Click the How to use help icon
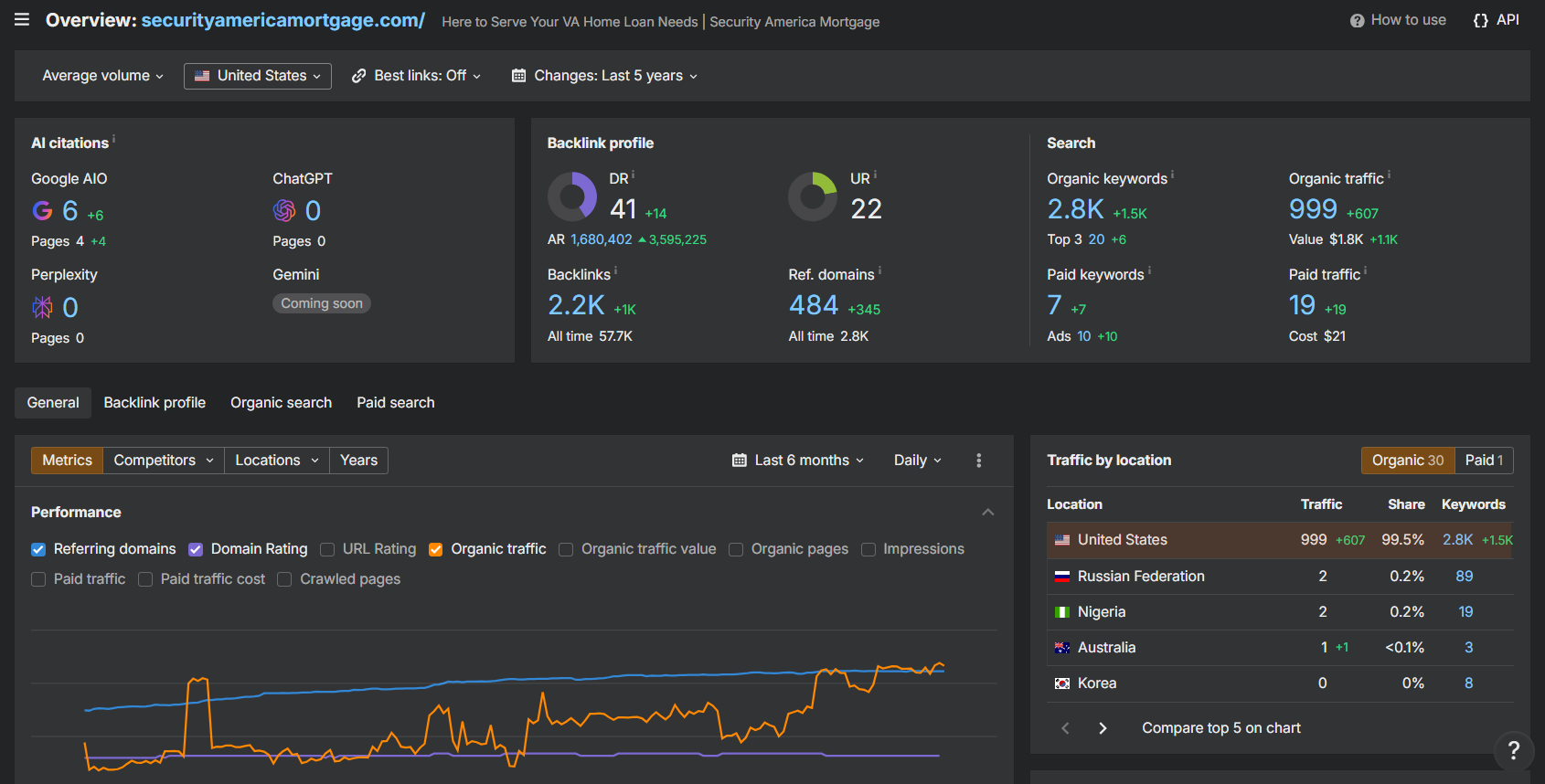Image resolution: width=1545 pixels, height=784 pixels. coord(1357,21)
